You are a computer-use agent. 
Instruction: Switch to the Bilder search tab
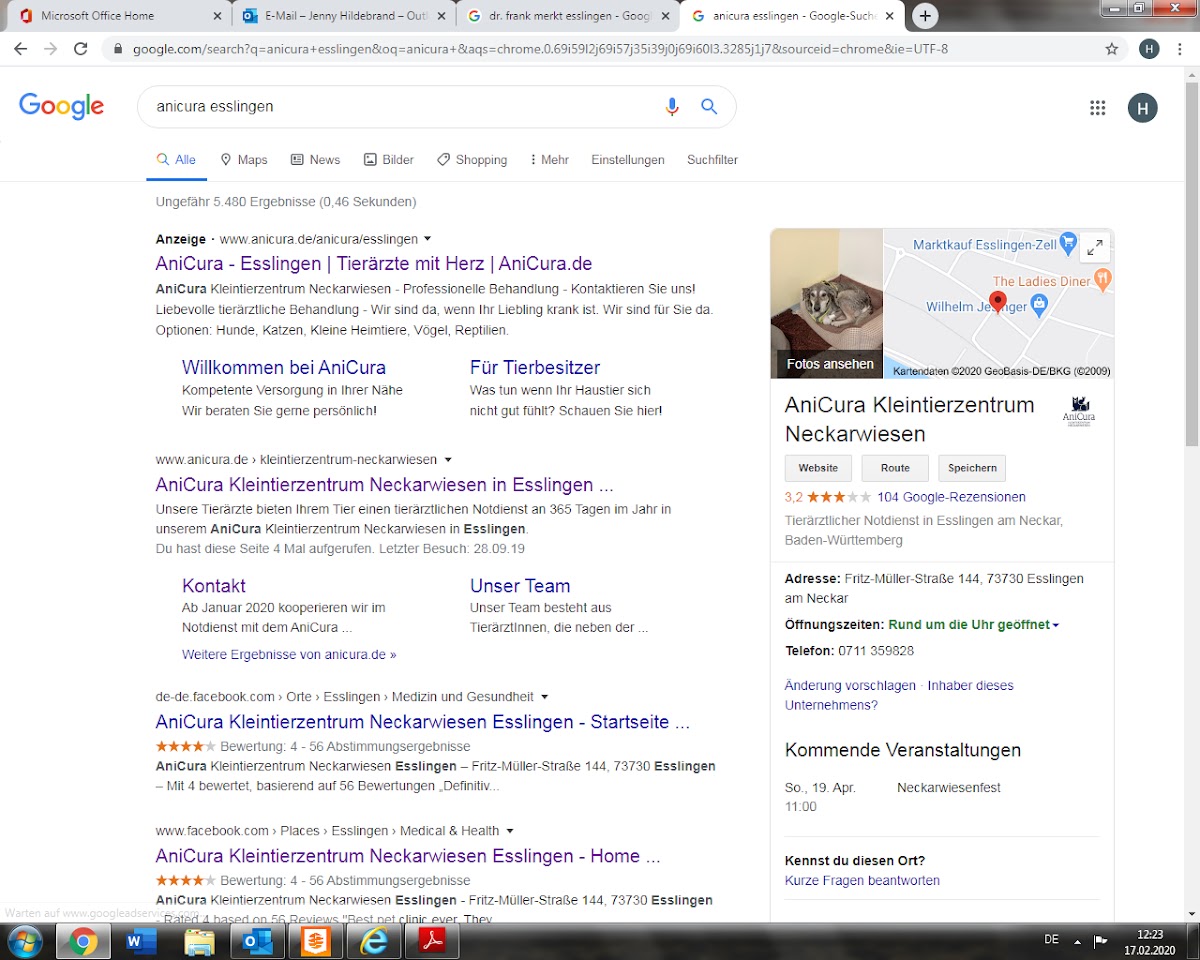point(389,160)
